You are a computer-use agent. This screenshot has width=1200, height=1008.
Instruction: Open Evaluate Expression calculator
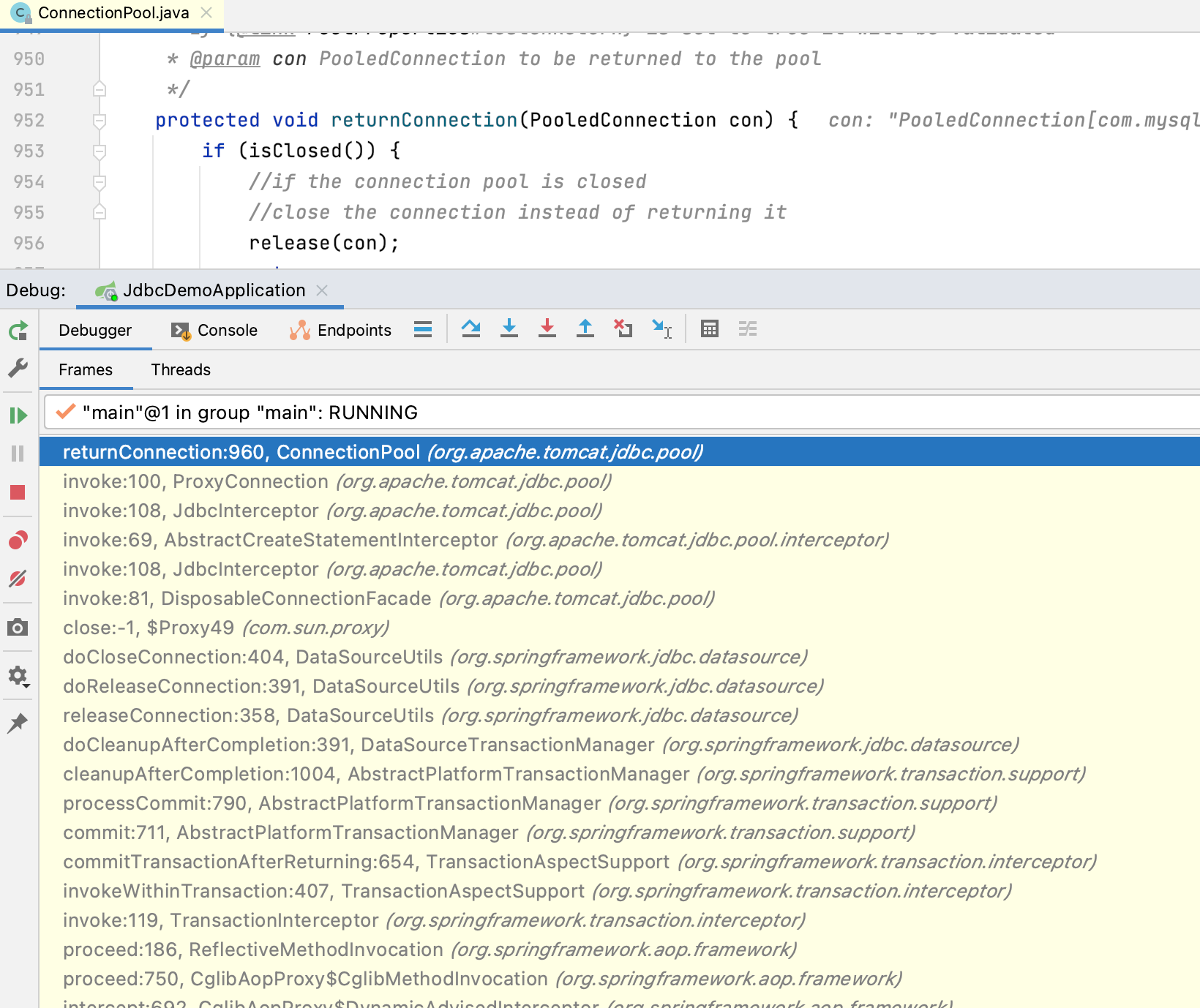(710, 329)
